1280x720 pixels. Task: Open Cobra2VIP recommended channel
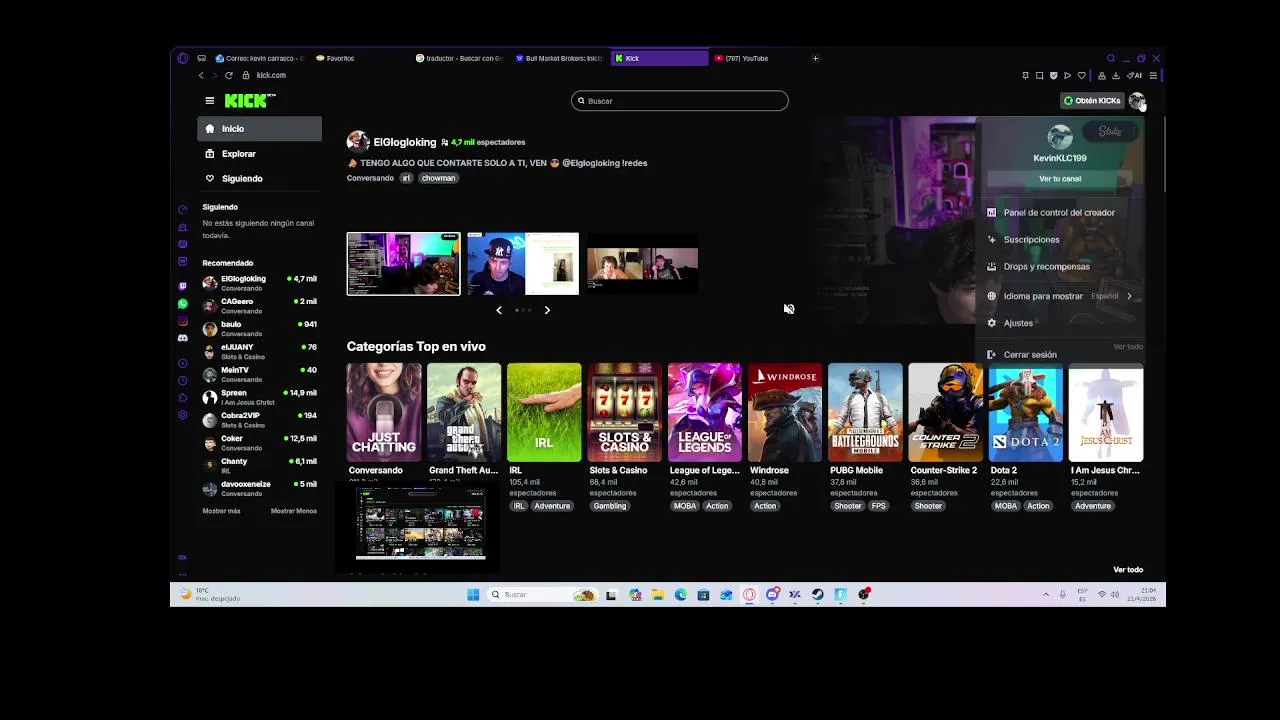coord(259,420)
